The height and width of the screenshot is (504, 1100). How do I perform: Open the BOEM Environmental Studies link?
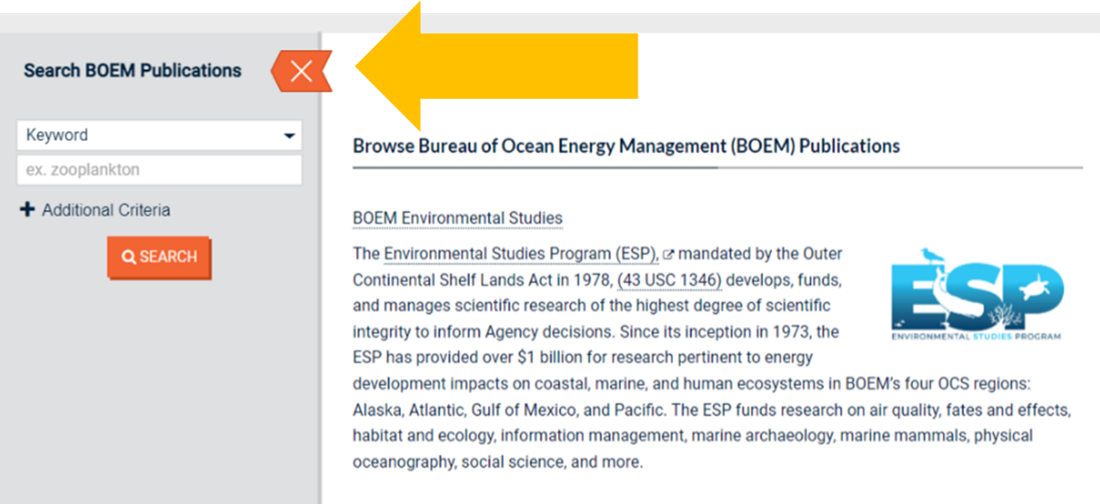(x=457, y=218)
